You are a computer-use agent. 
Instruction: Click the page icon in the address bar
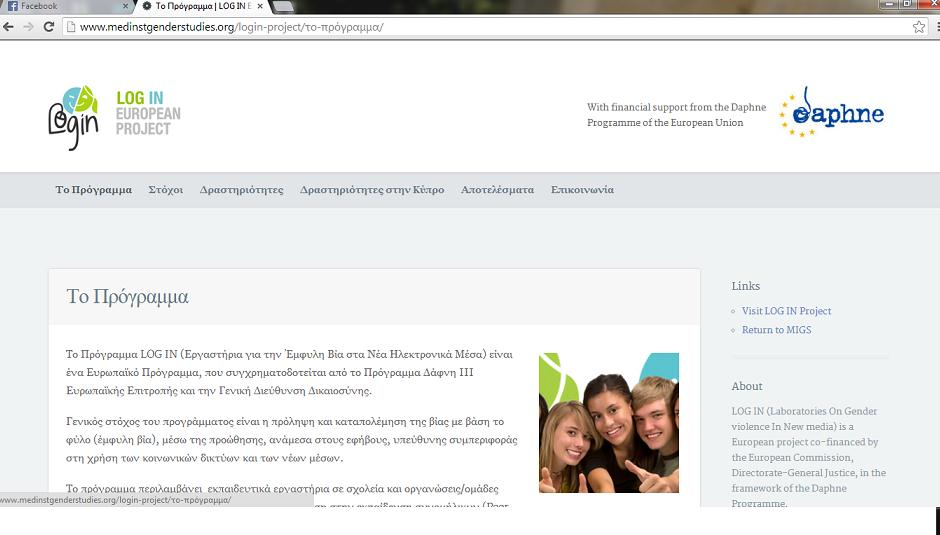(71, 26)
